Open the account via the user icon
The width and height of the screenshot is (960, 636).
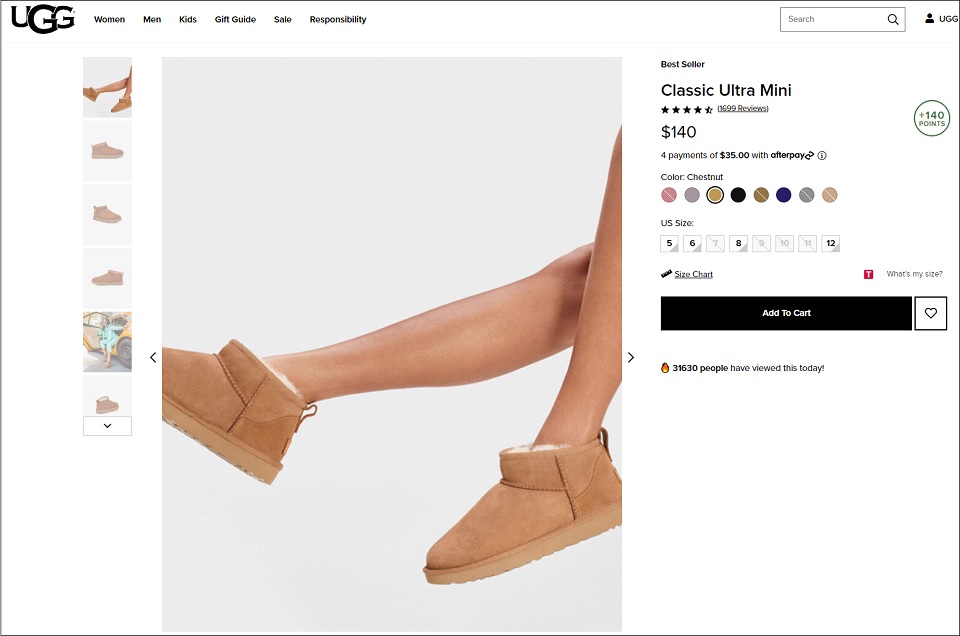coord(929,18)
